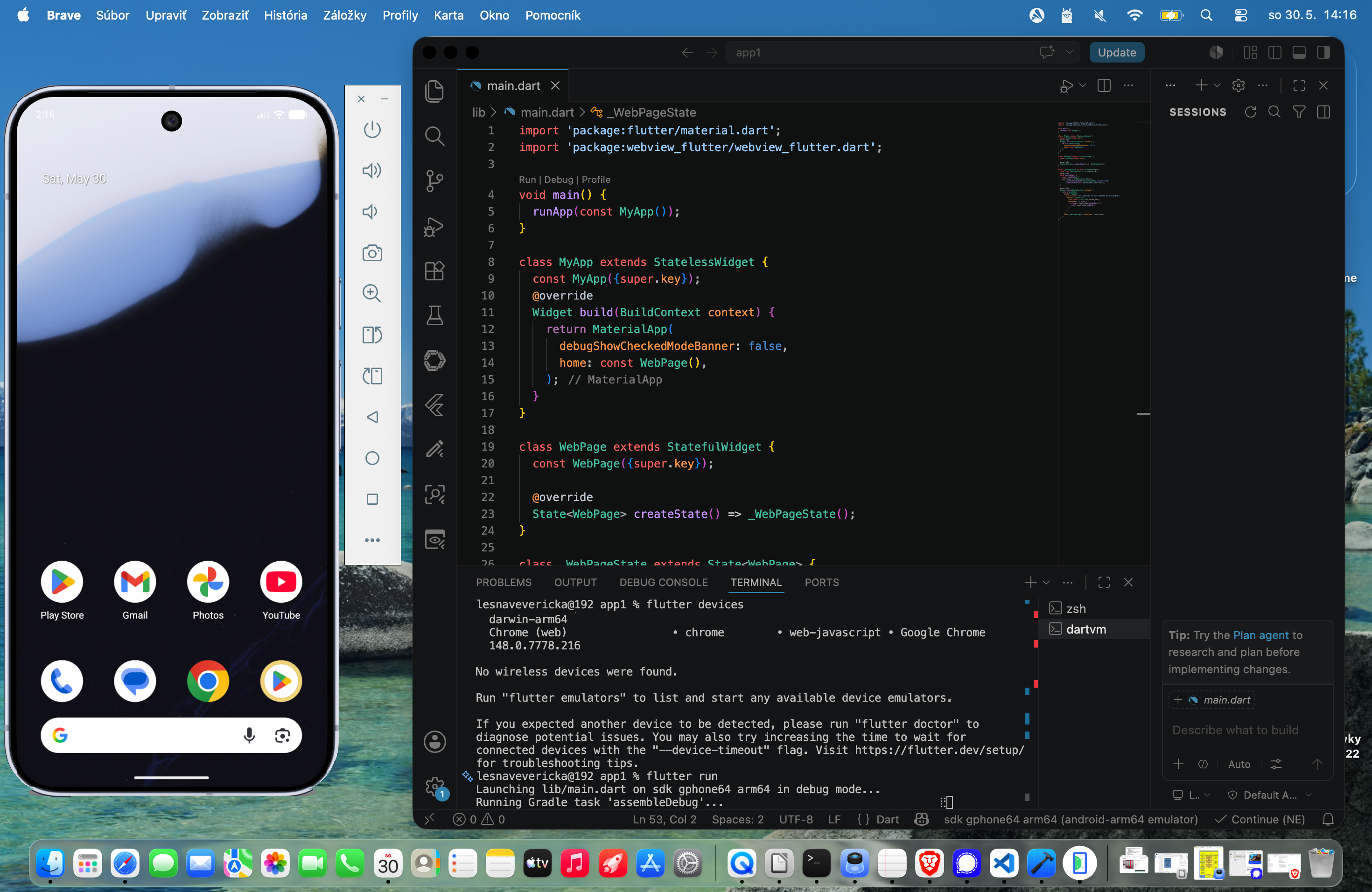Open YouTube on the emulator home screen
Image resolution: width=1372 pixels, height=892 pixels.
(281, 582)
